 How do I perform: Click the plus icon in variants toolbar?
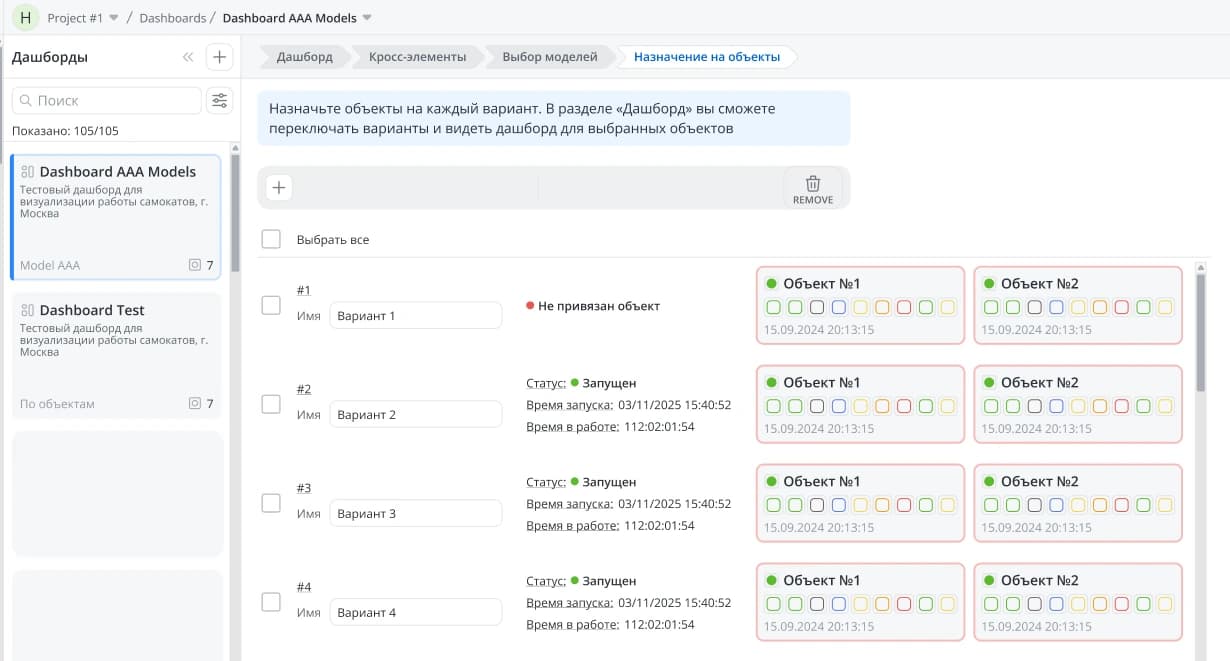point(279,187)
